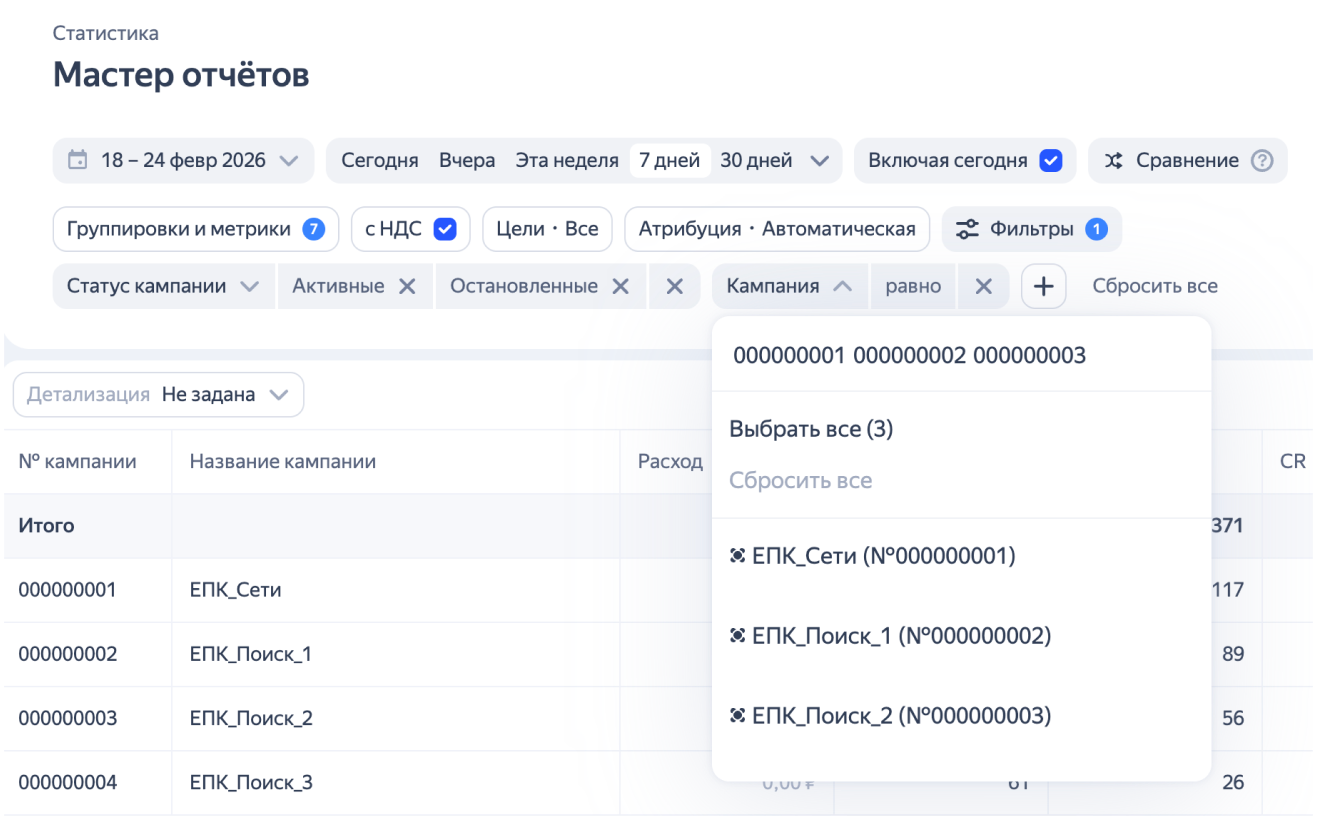Select the Вчера period preset
The image size is (1324, 816).
[467, 160]
